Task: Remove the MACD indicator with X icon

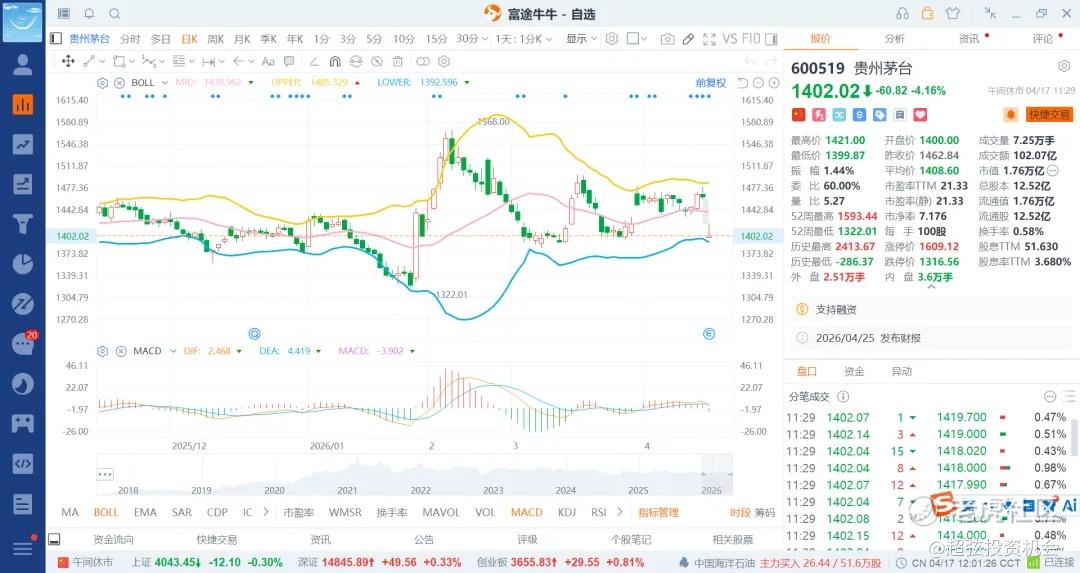Action: point(119,351)
